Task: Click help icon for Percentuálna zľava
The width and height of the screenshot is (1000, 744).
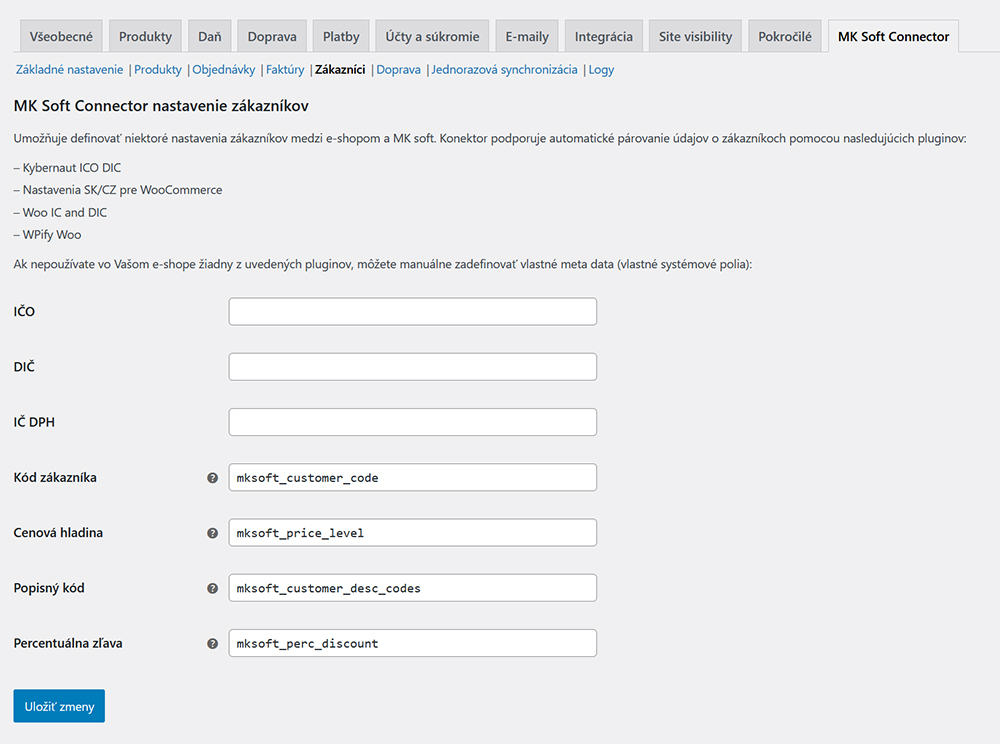Action: pyautogui.click(x=212, y=644)
